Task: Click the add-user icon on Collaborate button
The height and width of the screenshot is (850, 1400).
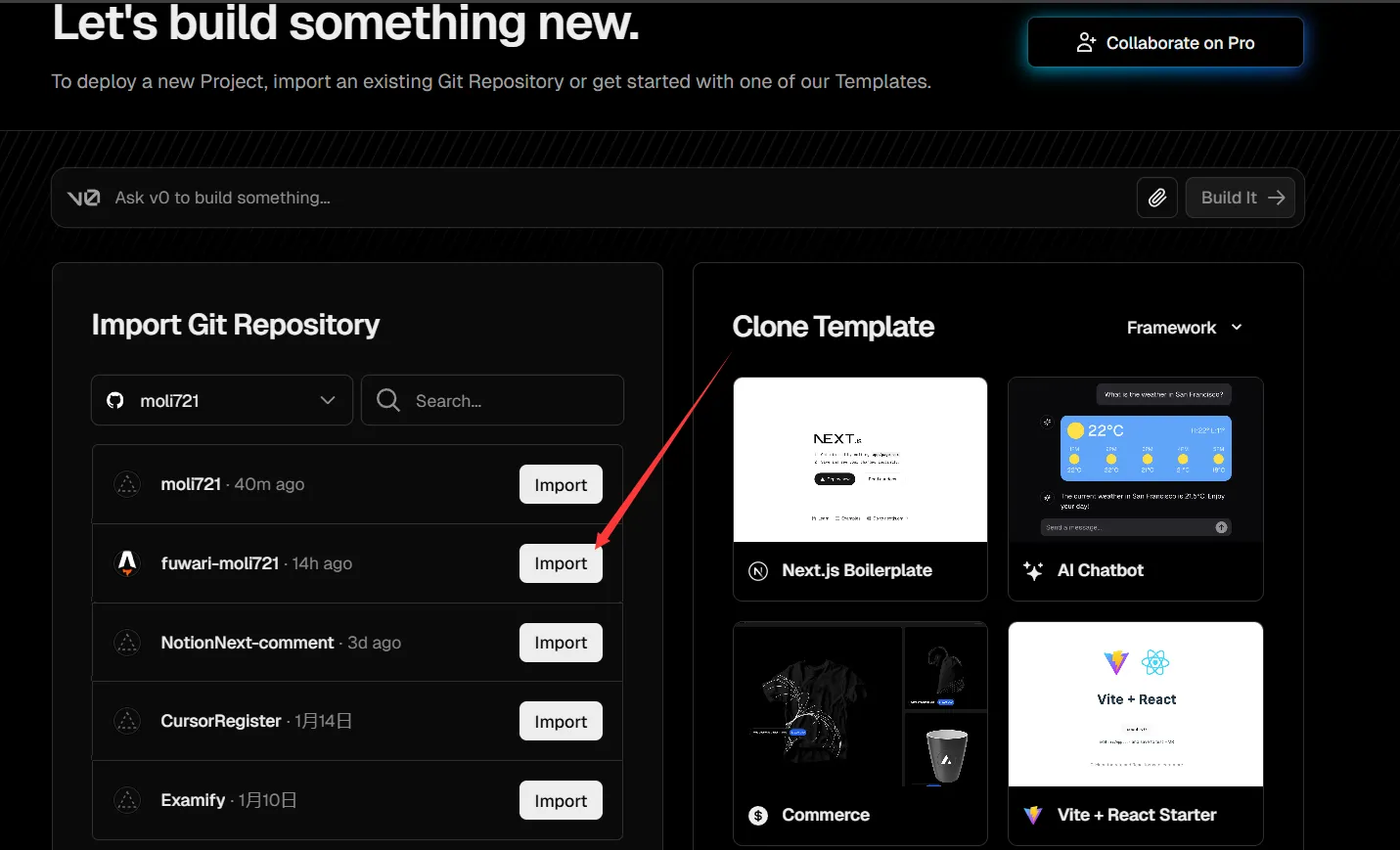Action: (1086, 43)
